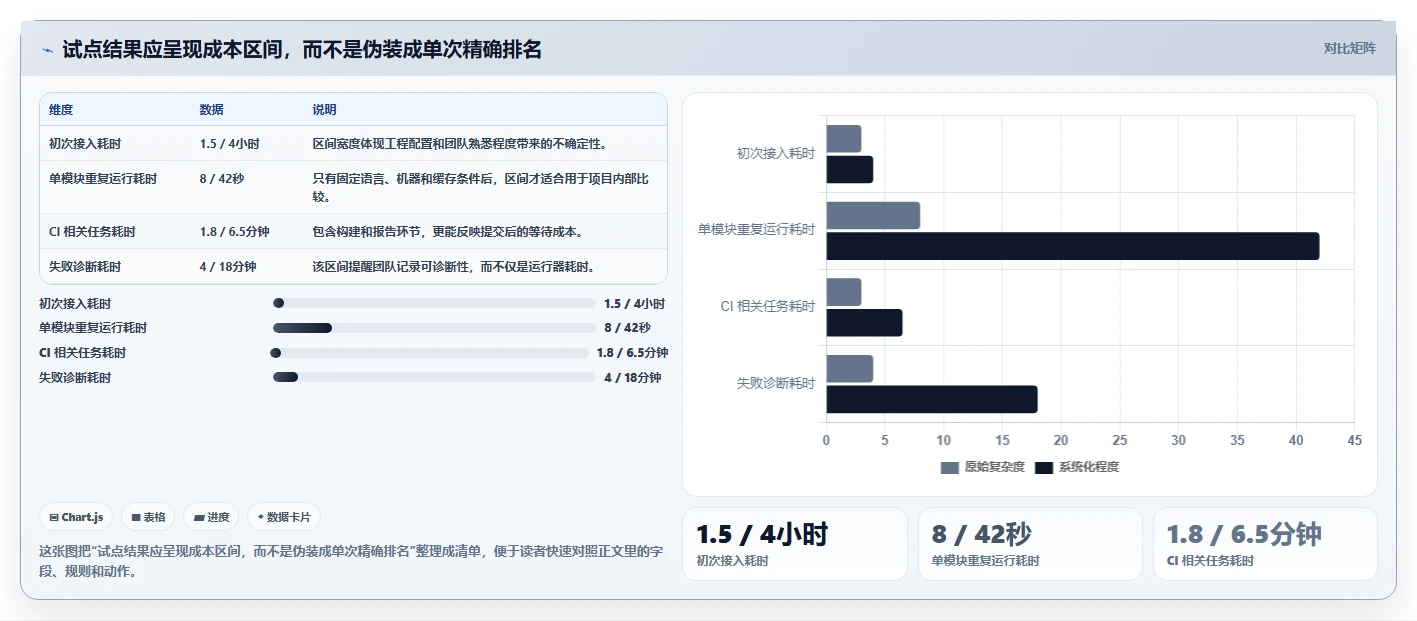This screenshot has width=1417, height=621.
Task: Click the dark 初次接入耗时 chart bar
Action: pyautogui.click(x=850, y=169)
